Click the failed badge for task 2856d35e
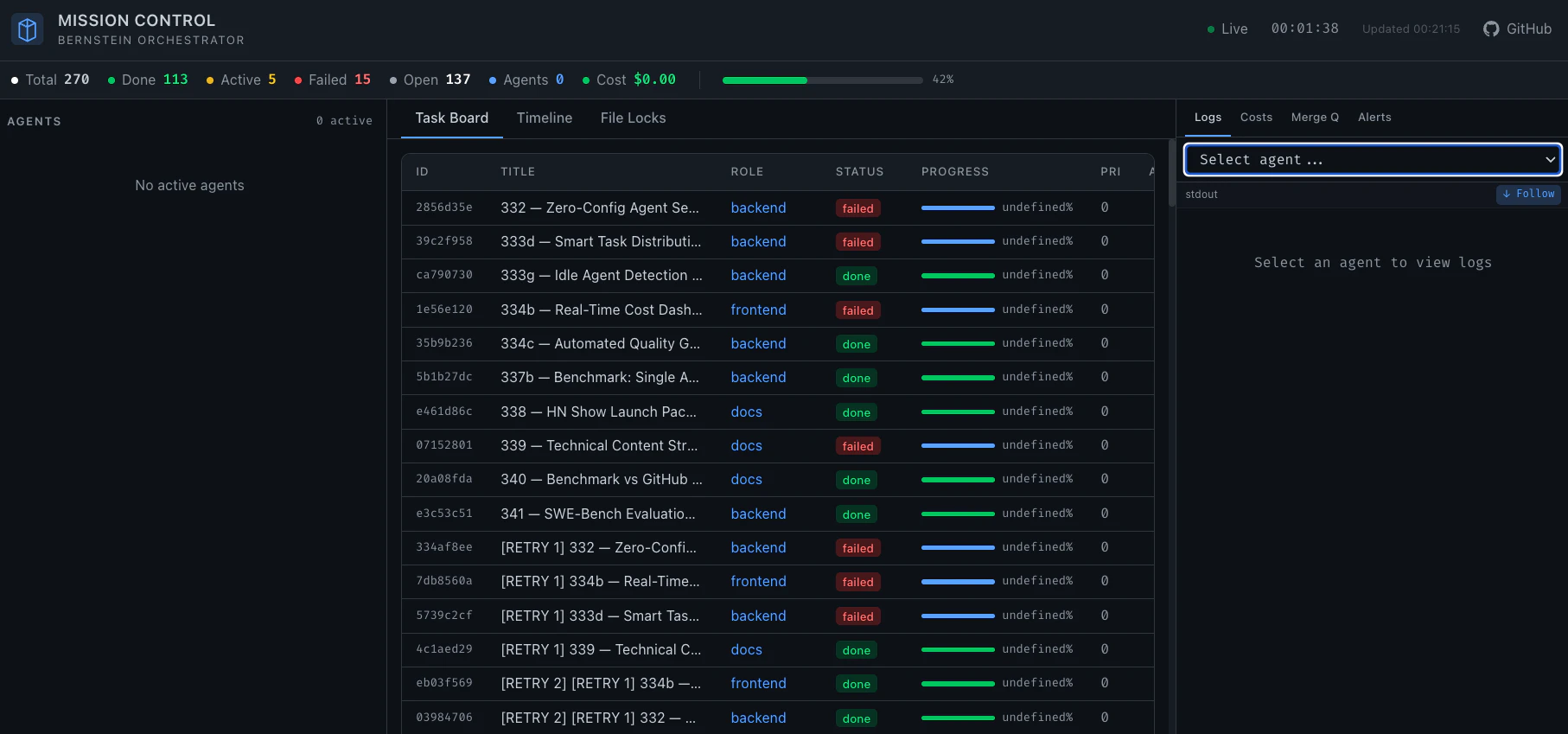1568x734 pixels. [x=857, y=208]
